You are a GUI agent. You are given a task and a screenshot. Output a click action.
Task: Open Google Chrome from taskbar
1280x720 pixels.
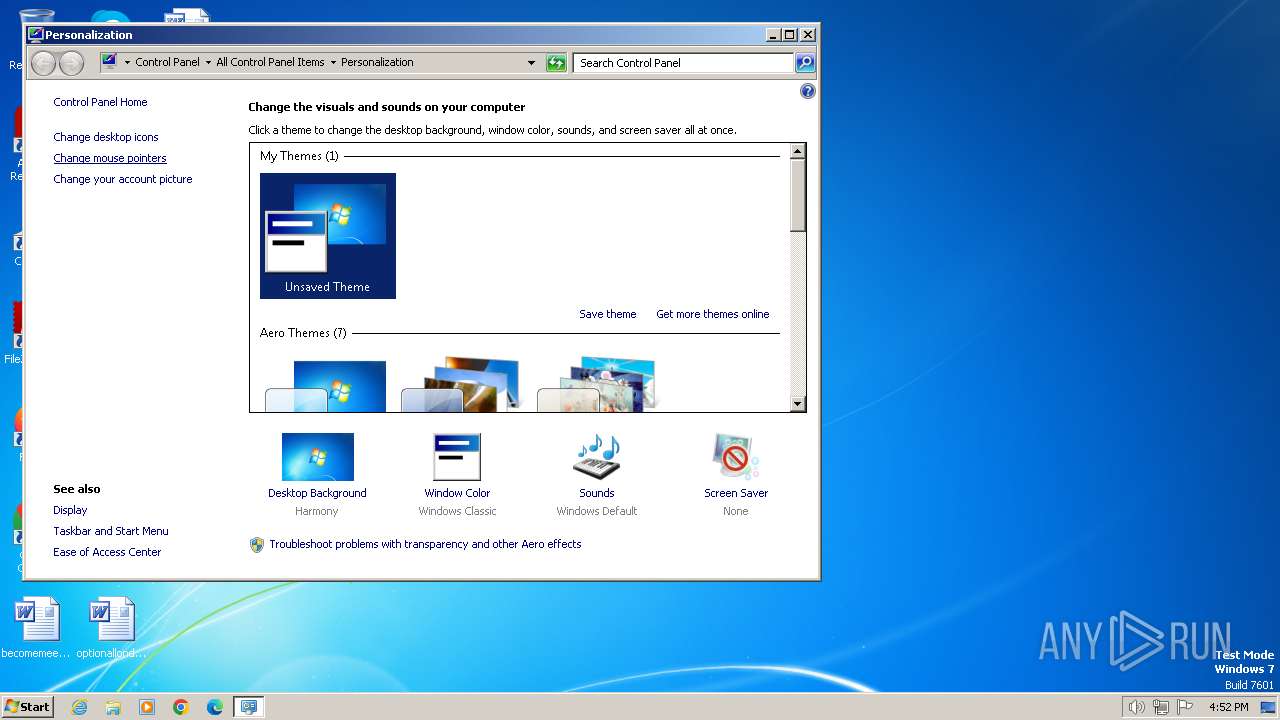click(x=181, y=707)
